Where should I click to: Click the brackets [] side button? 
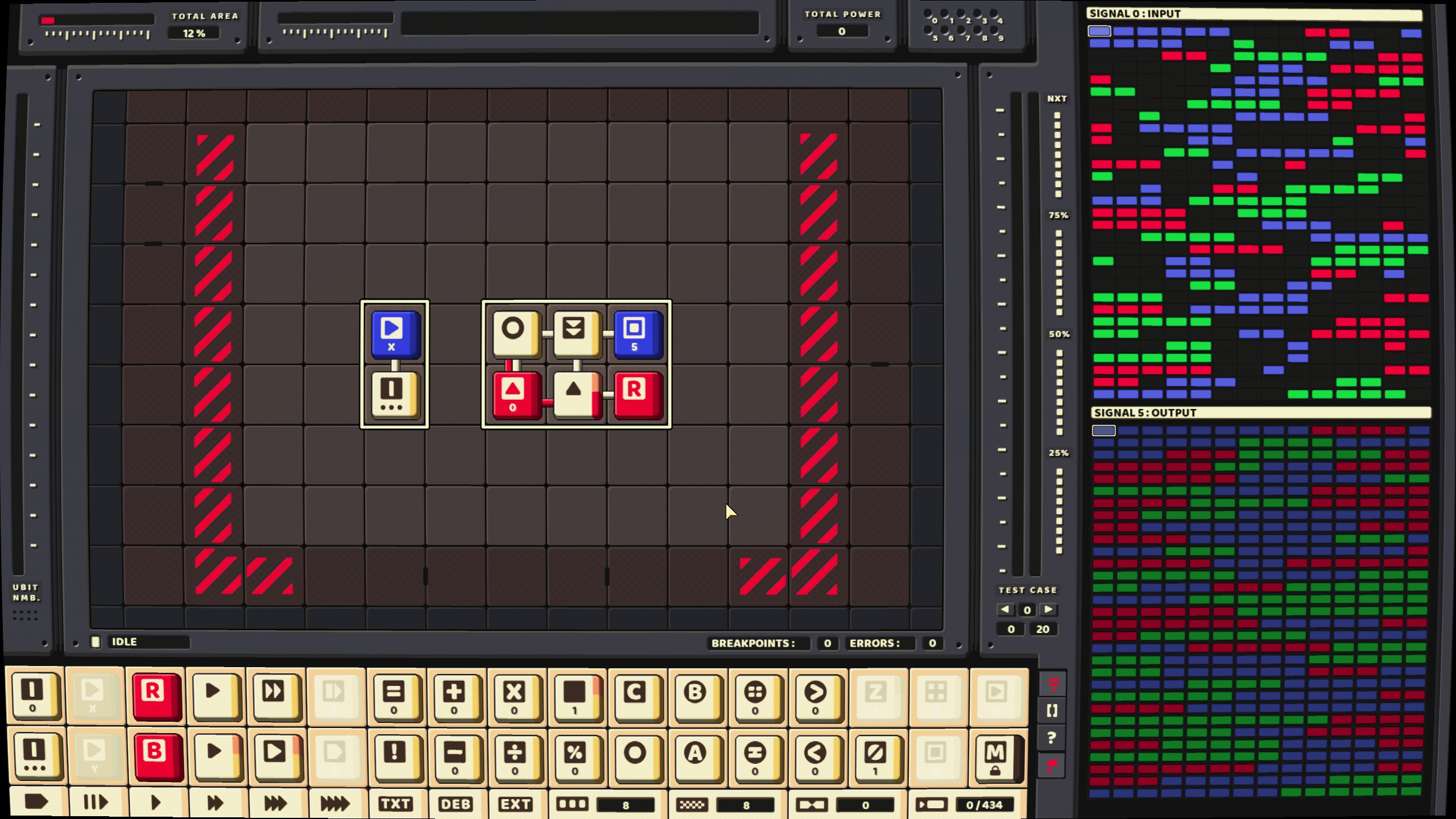click(1052, 711)
